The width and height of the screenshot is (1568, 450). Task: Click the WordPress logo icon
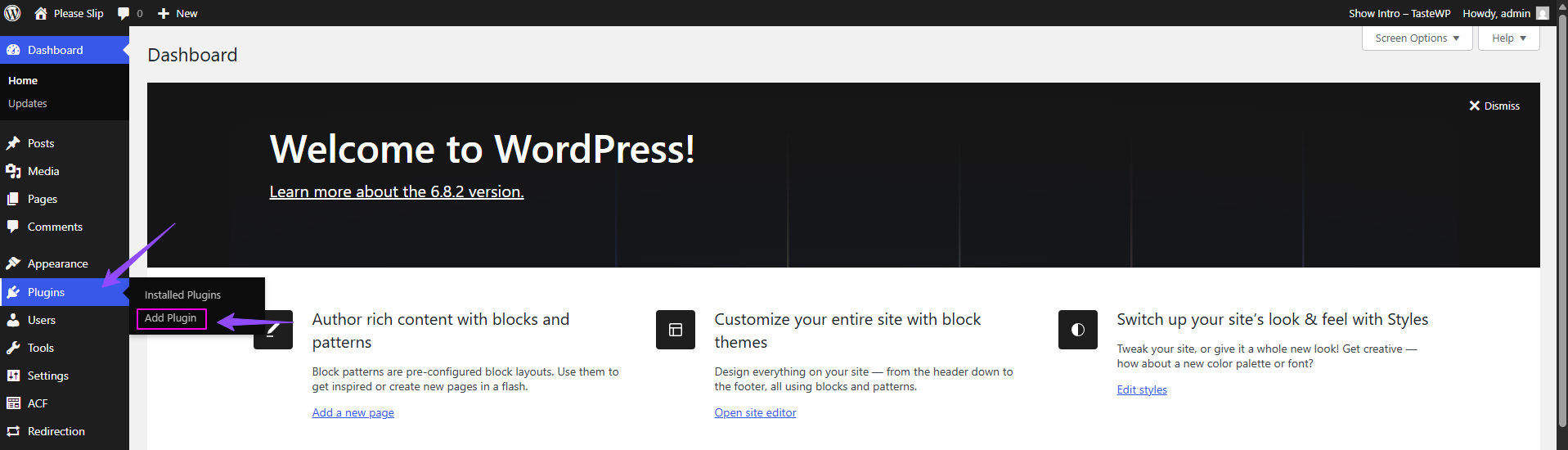[x=12, y=13]
